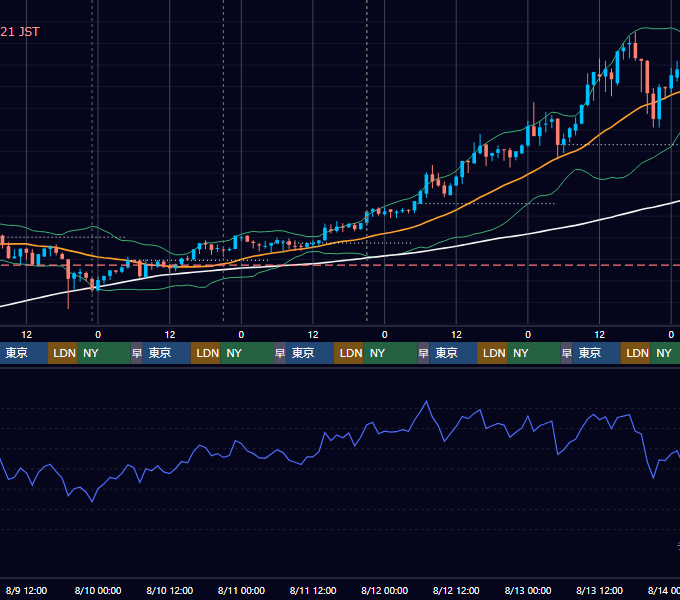
Task: Select the 8/9 LDN session block
Action: 62,353
